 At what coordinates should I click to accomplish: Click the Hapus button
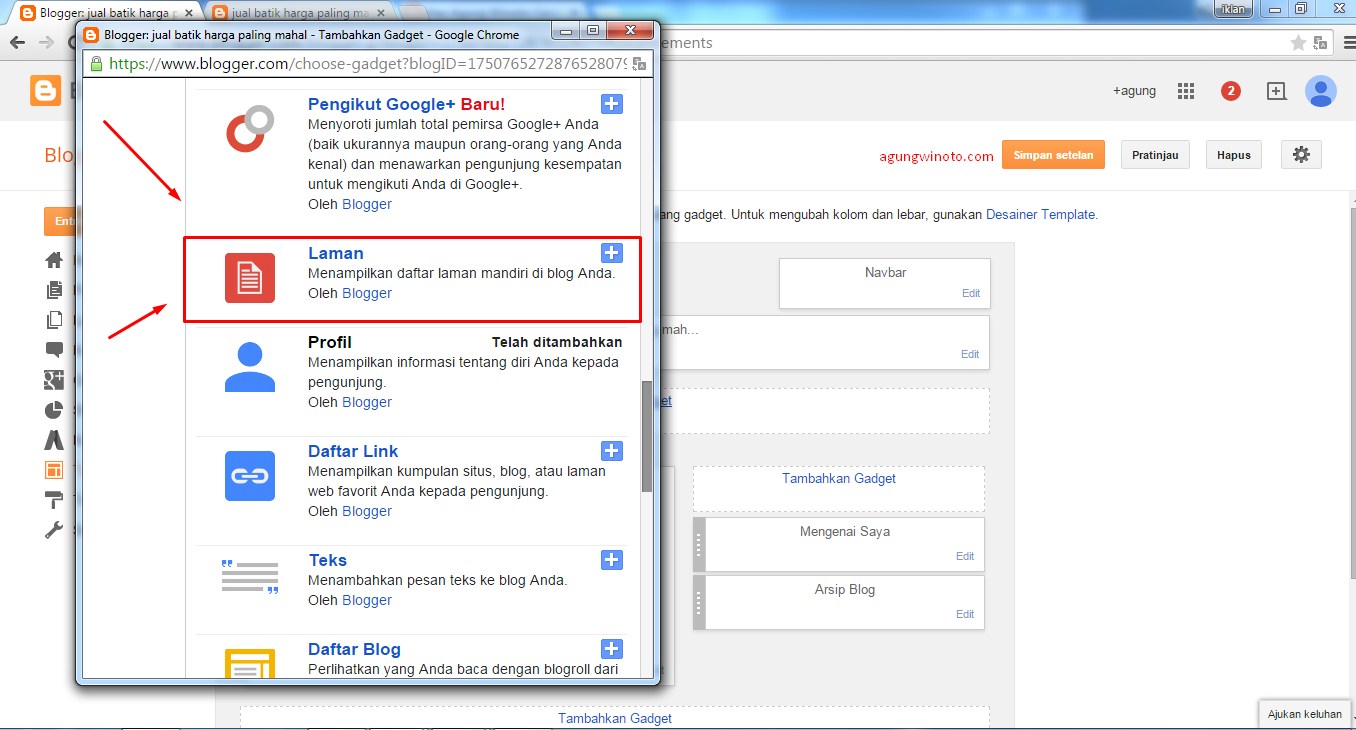1234,155
